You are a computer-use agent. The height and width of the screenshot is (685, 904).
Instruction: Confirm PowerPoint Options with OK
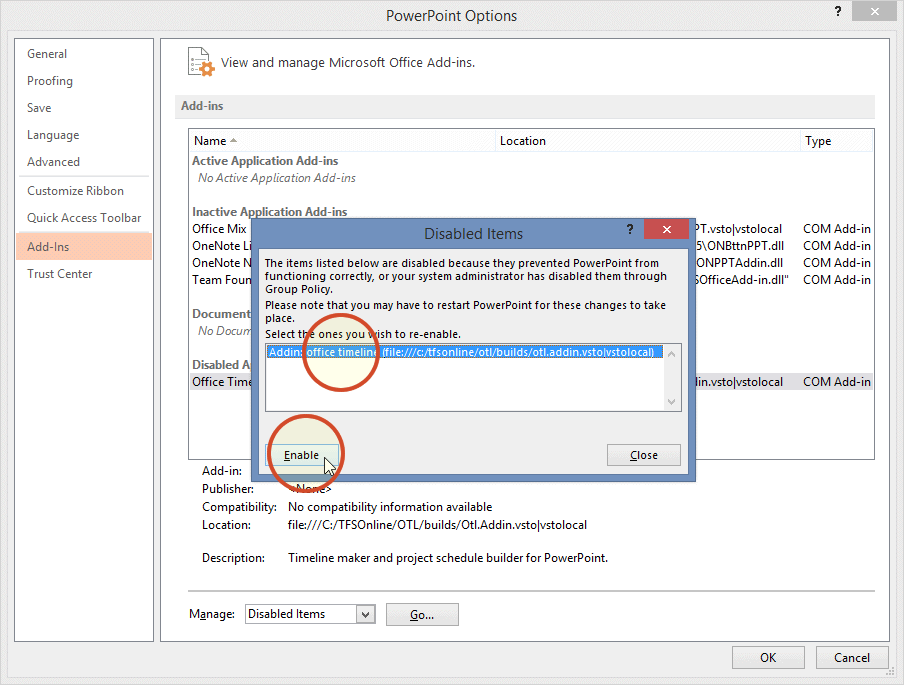(x=767, y=657)
